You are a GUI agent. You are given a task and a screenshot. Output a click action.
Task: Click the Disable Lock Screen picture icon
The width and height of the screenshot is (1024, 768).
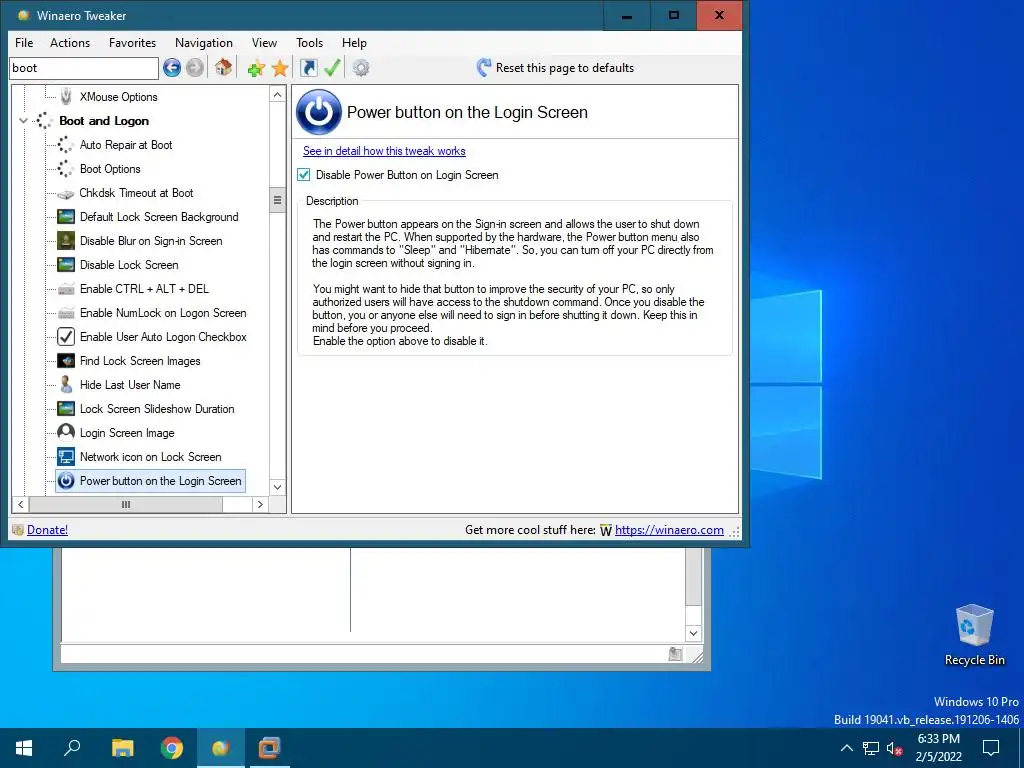tap(66, 264)
